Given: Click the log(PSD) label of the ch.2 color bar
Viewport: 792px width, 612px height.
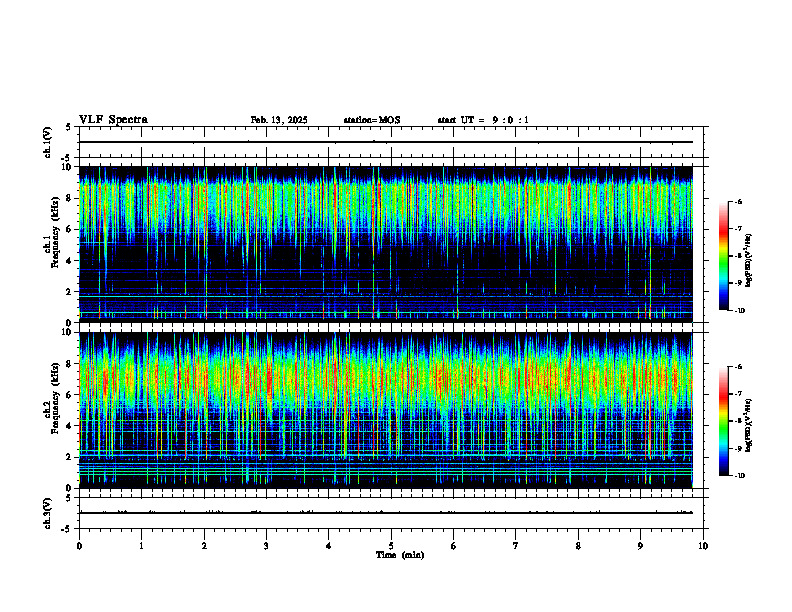Looking at the screenshot, I should tap(749, 425).
